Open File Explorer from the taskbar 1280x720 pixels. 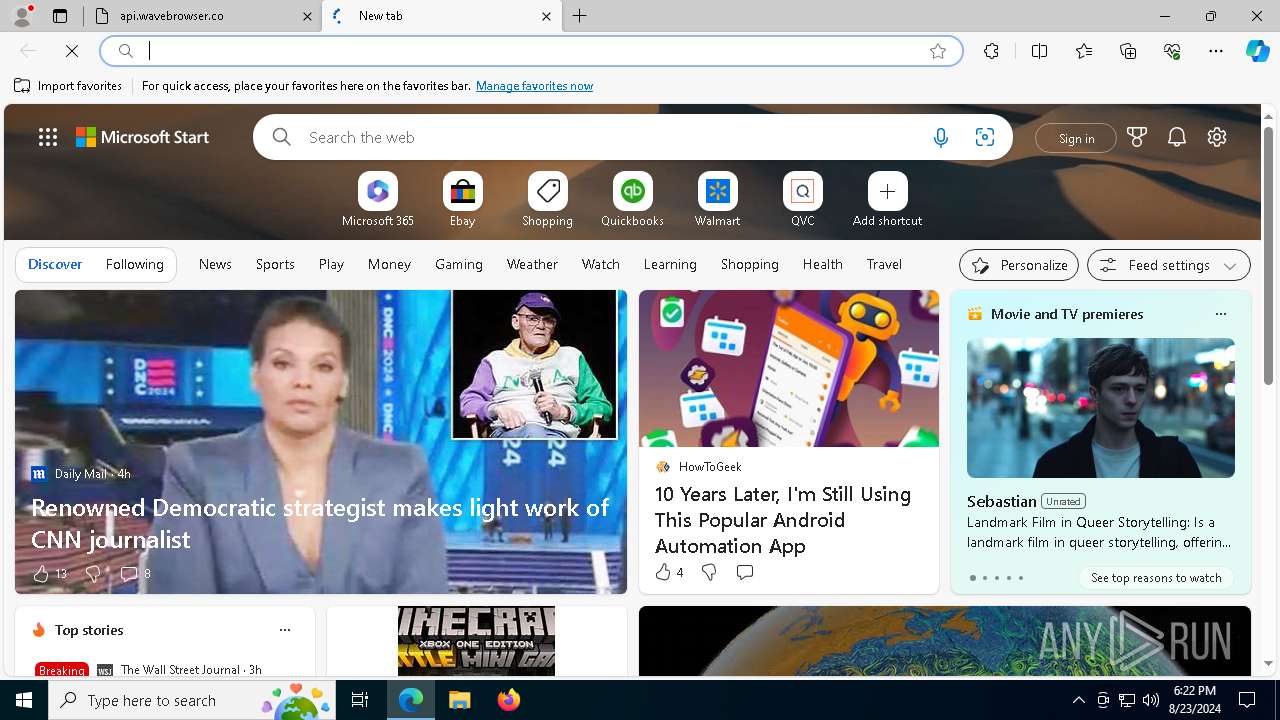click(x=459, y=700)
